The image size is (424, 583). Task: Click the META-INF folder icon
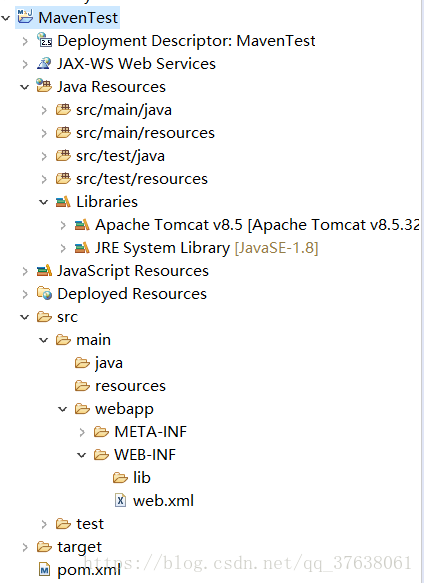[101, 432]
